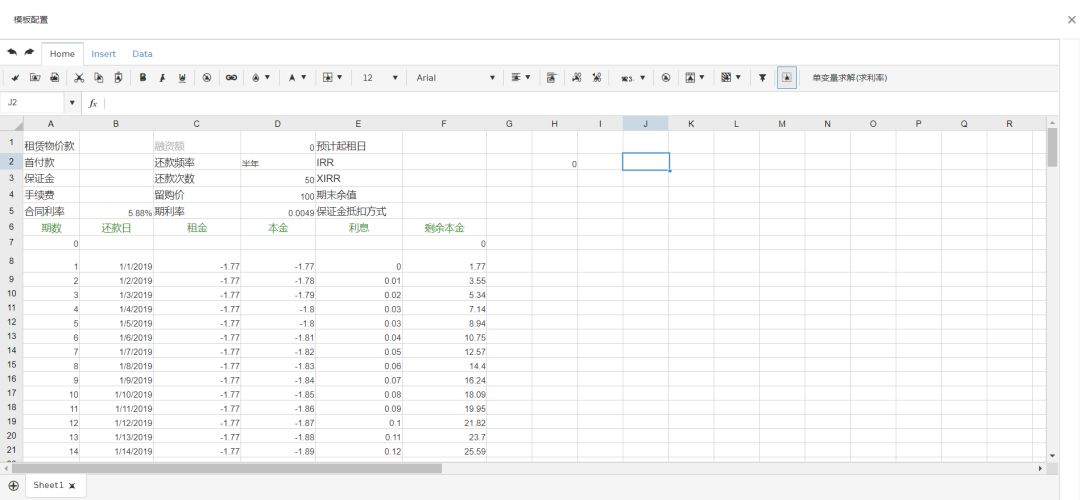Add a new sheet with plus button
The height and width of the screenshot is (500, 1080).
13,485
